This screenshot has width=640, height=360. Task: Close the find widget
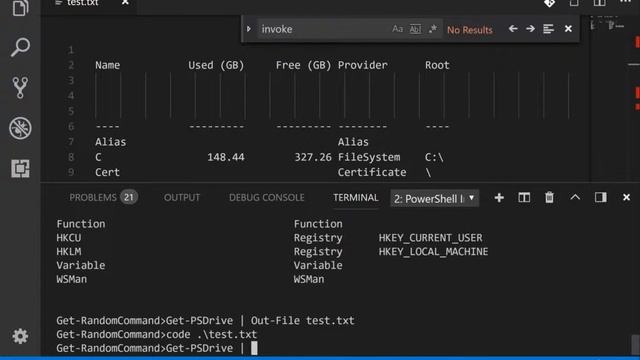pyautogui.click(x=568, y=29)
